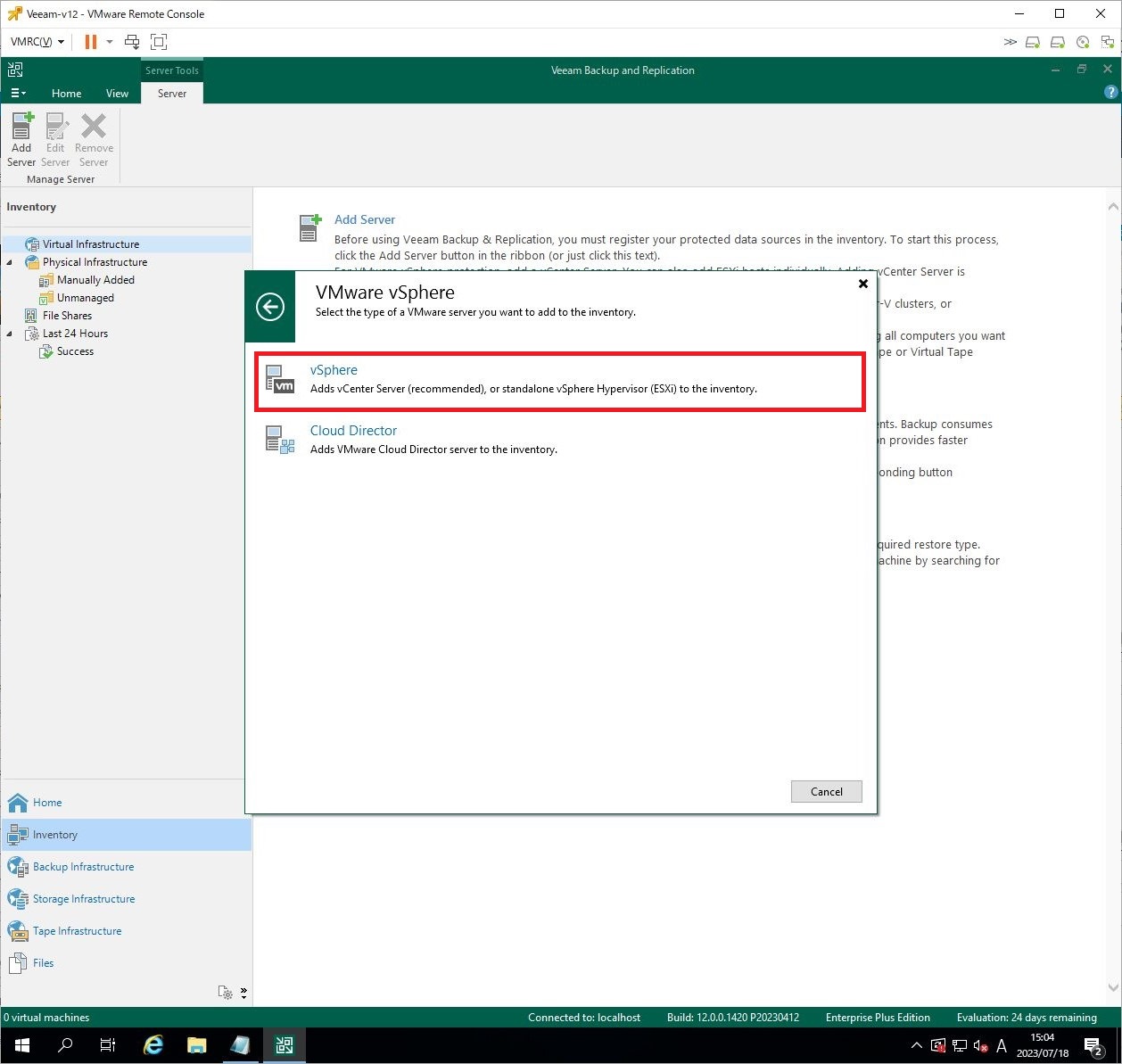Collapse the Physical Infrastructure node
Screen dimensions: 1122x1064
pyautogui.click(x=10, y=262)
